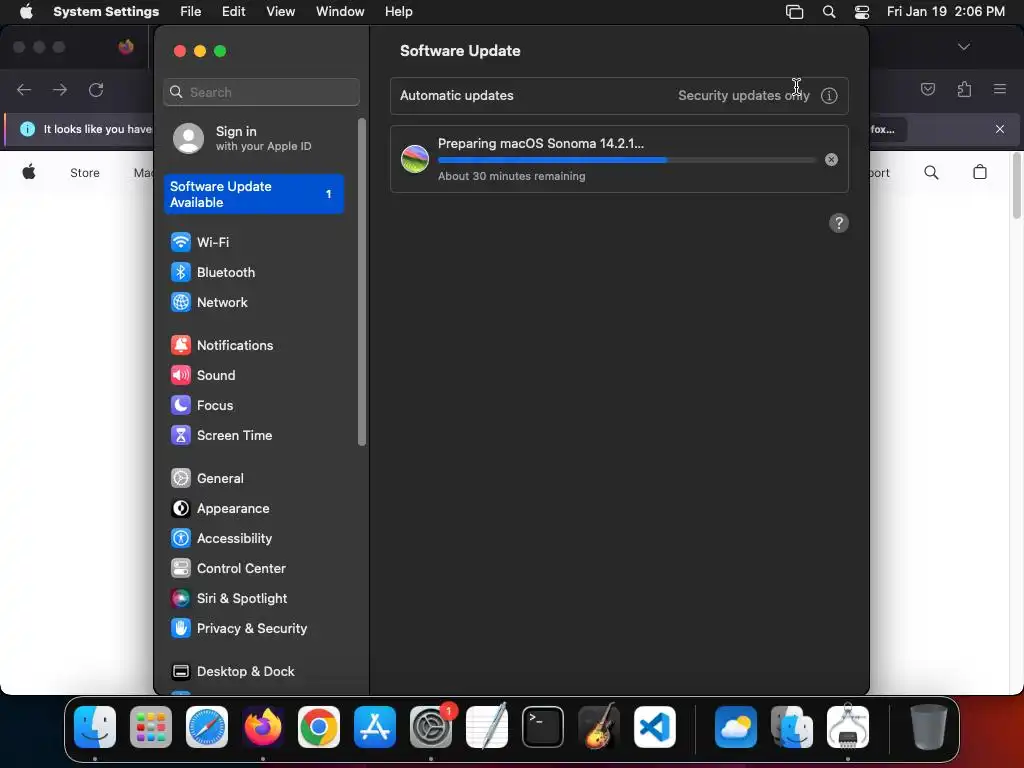
Task: Launch Safari from the Dock
Action: (x=207, y=727)
